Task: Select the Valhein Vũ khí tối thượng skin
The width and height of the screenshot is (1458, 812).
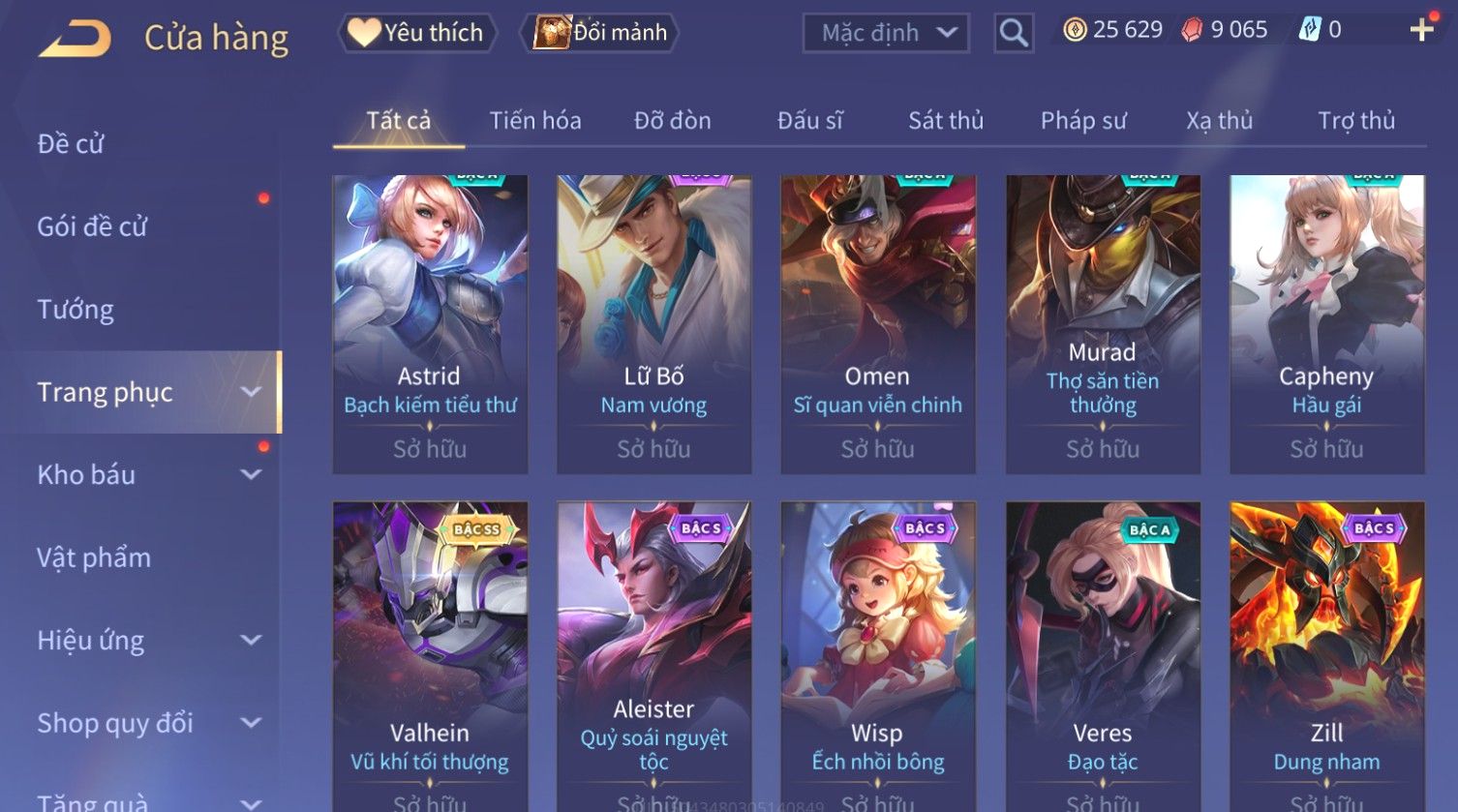Action: 430,656
